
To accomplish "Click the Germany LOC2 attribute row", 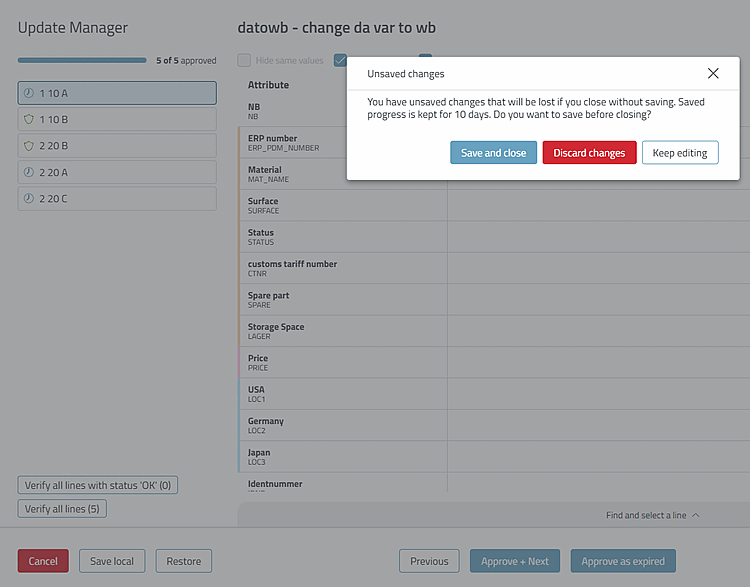I will 494,425.
